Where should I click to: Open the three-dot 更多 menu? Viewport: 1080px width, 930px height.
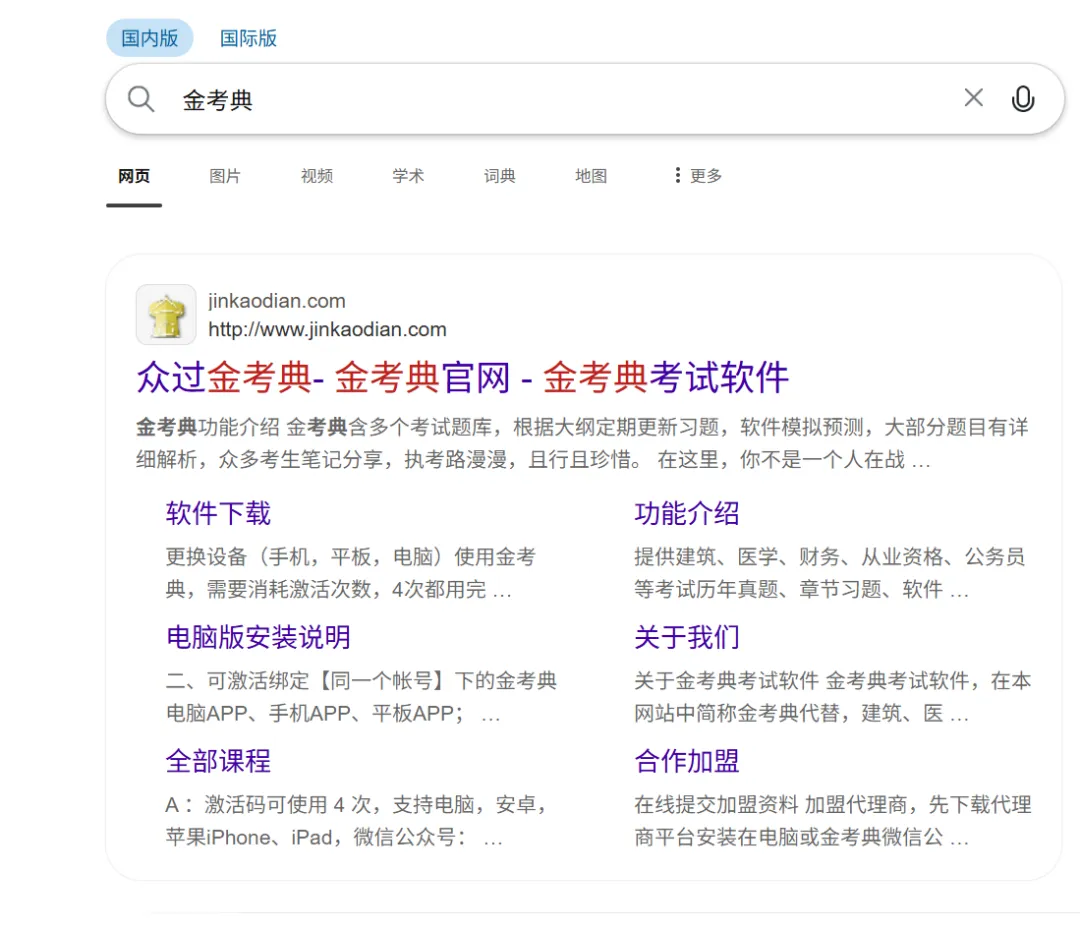coord(698,176)
